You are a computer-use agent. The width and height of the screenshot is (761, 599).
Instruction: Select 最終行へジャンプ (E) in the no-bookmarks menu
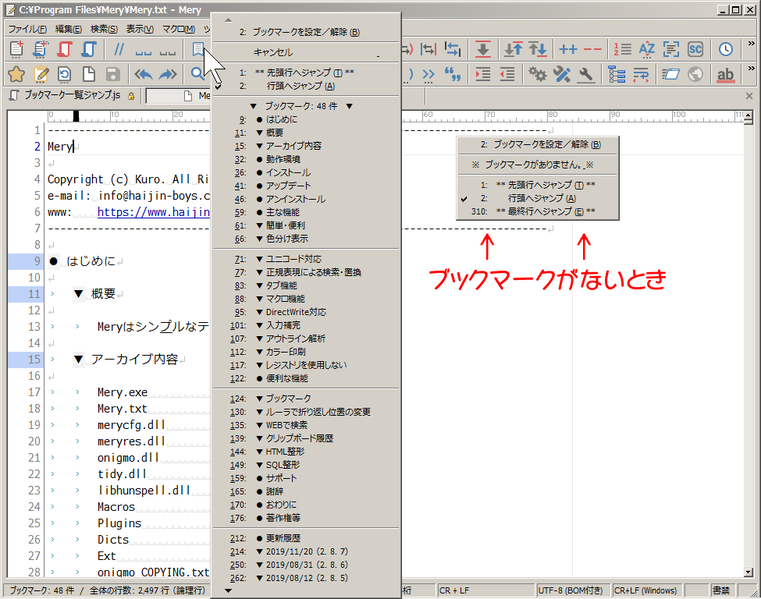pyautogui.click(x=538, y=211)
